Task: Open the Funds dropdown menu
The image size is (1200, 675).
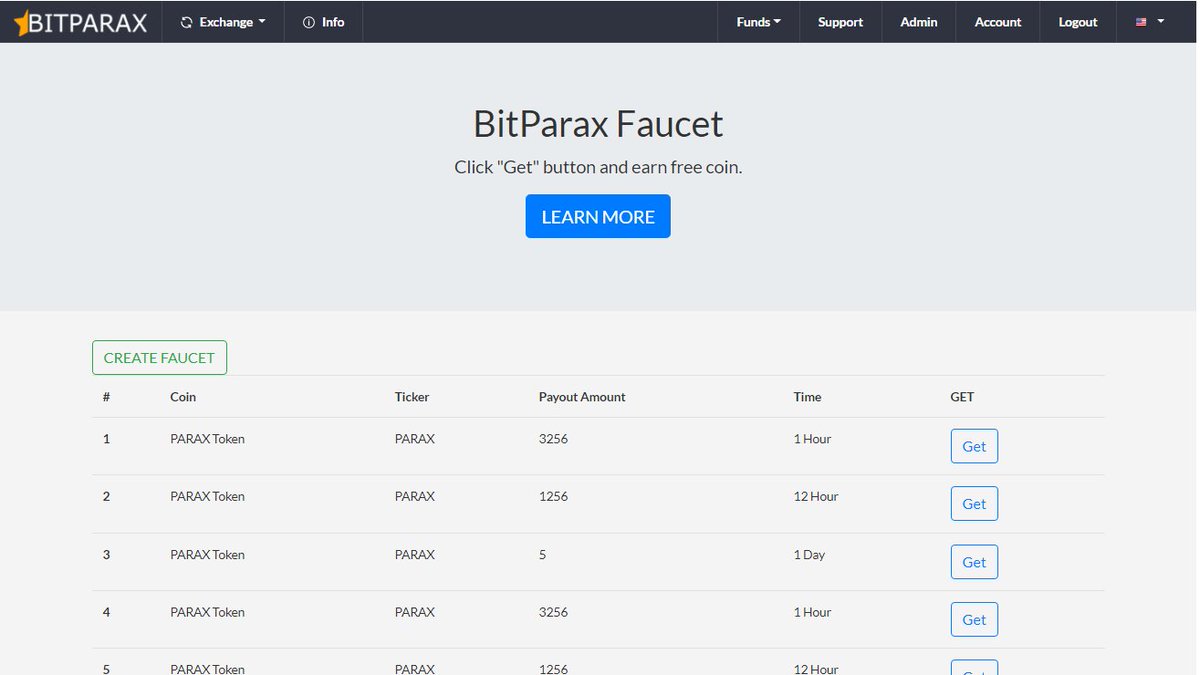Action: 759,22
